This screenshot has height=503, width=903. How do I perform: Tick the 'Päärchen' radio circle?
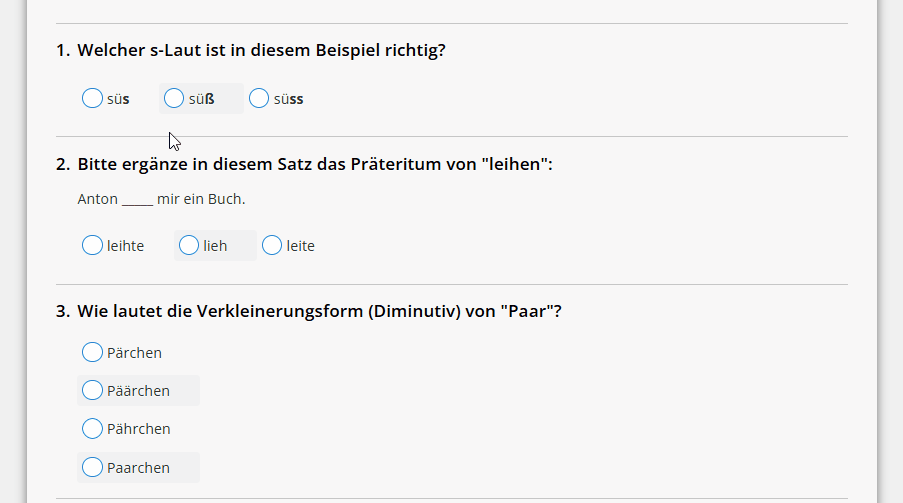[92, 391]
